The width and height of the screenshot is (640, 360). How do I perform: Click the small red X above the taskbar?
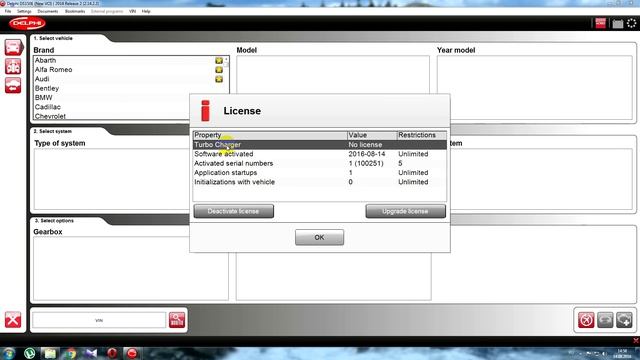tap(636, 340)
